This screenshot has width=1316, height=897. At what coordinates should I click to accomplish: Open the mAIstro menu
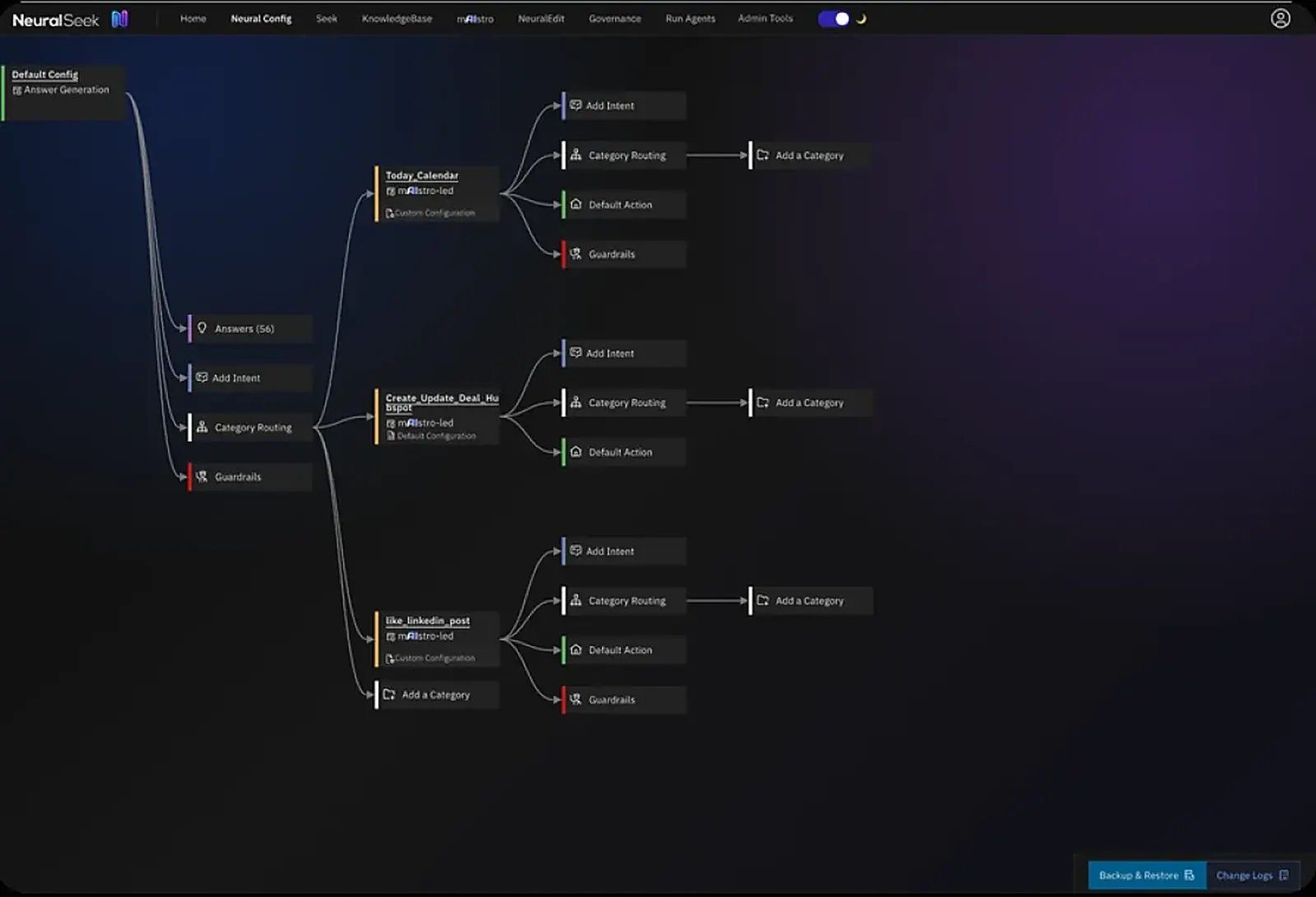475,19
